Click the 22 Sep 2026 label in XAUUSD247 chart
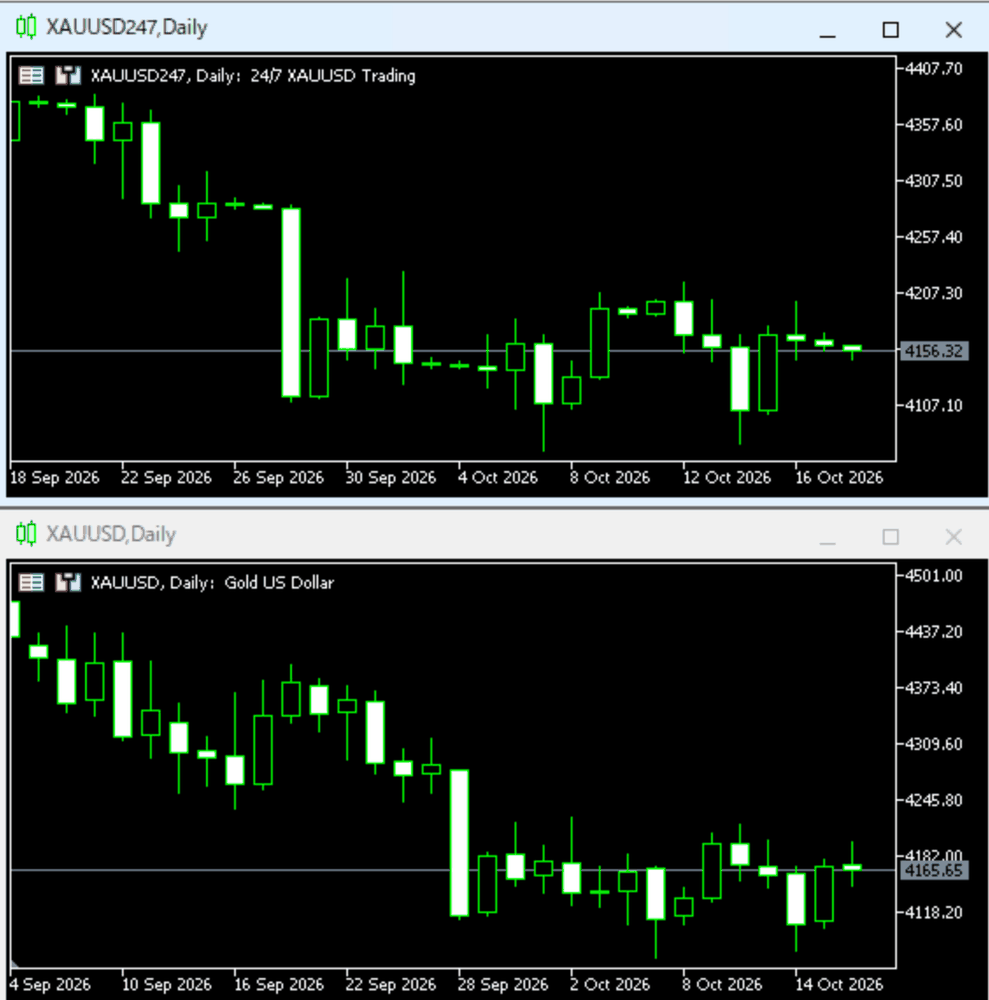The image size is (989, 1000). (166, 478)
